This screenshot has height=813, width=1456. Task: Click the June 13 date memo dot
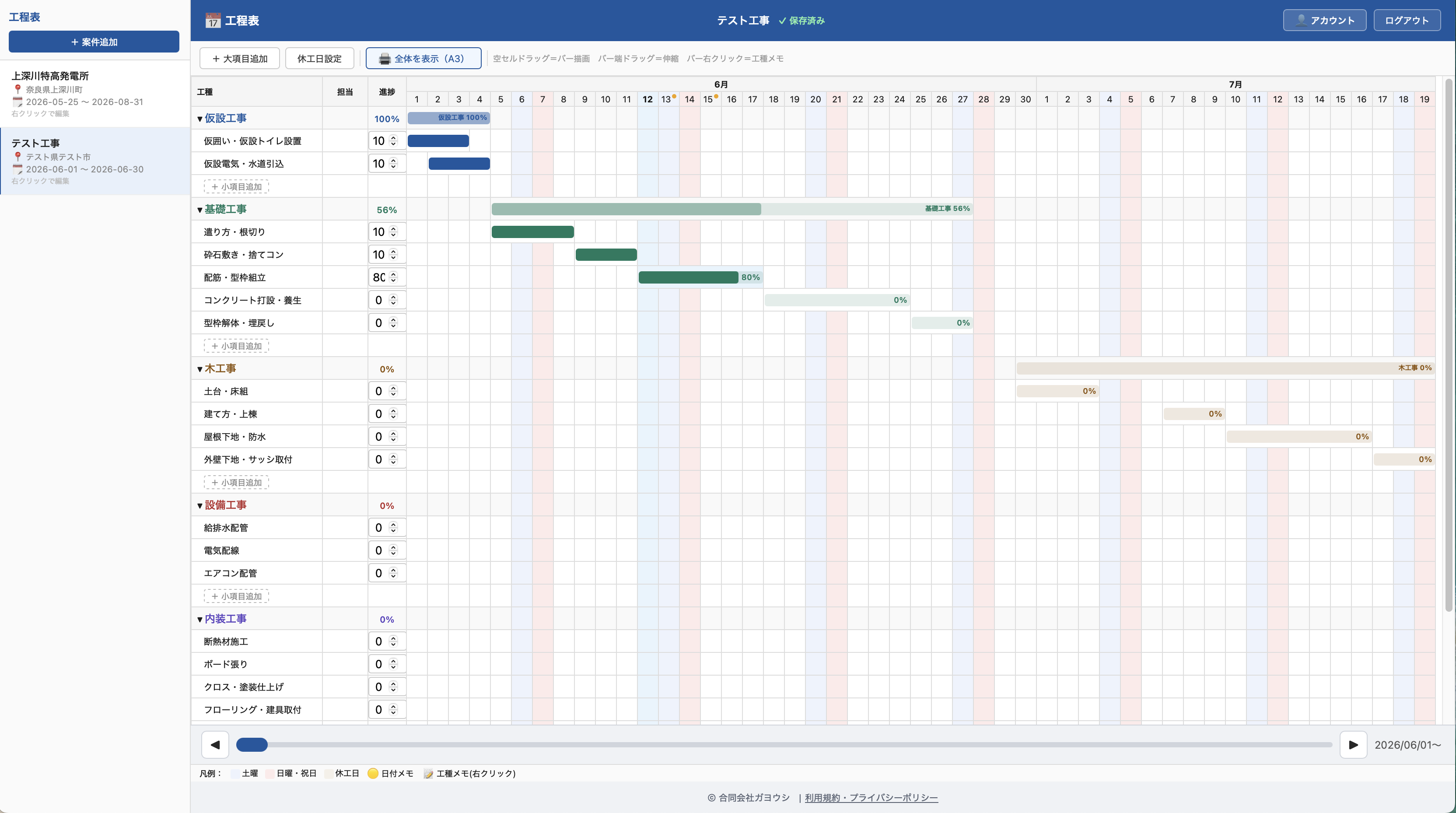click(674, 96)
